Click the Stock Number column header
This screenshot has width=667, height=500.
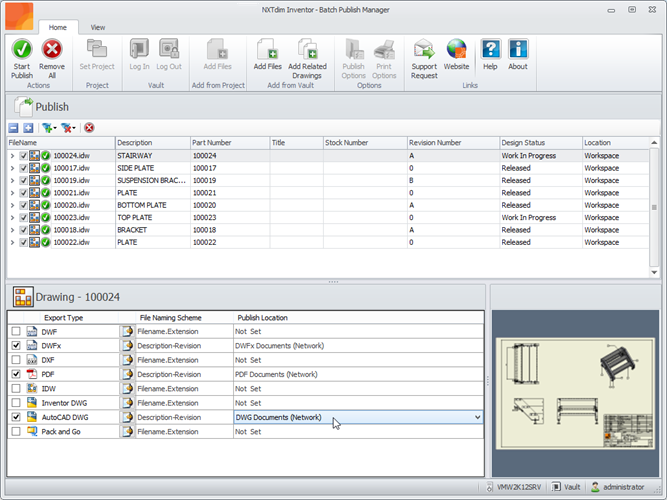(x=365, y=143)
